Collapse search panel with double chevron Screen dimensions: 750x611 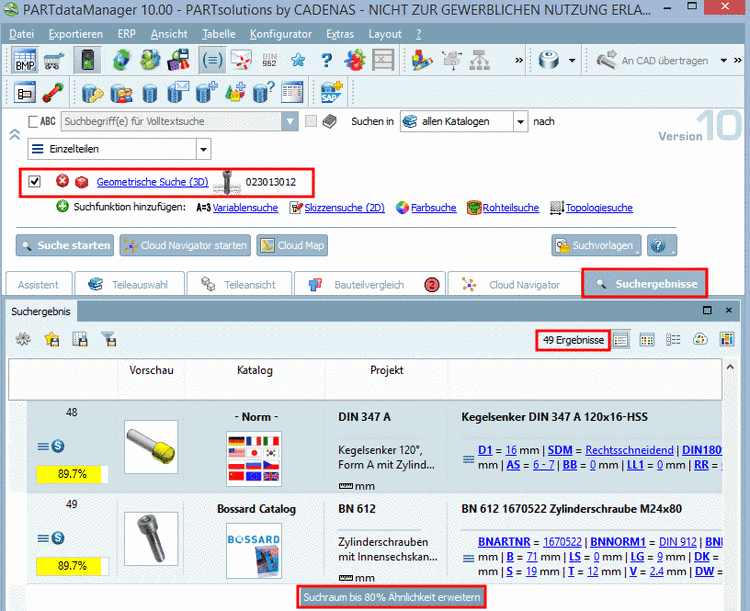click(15, 135)
